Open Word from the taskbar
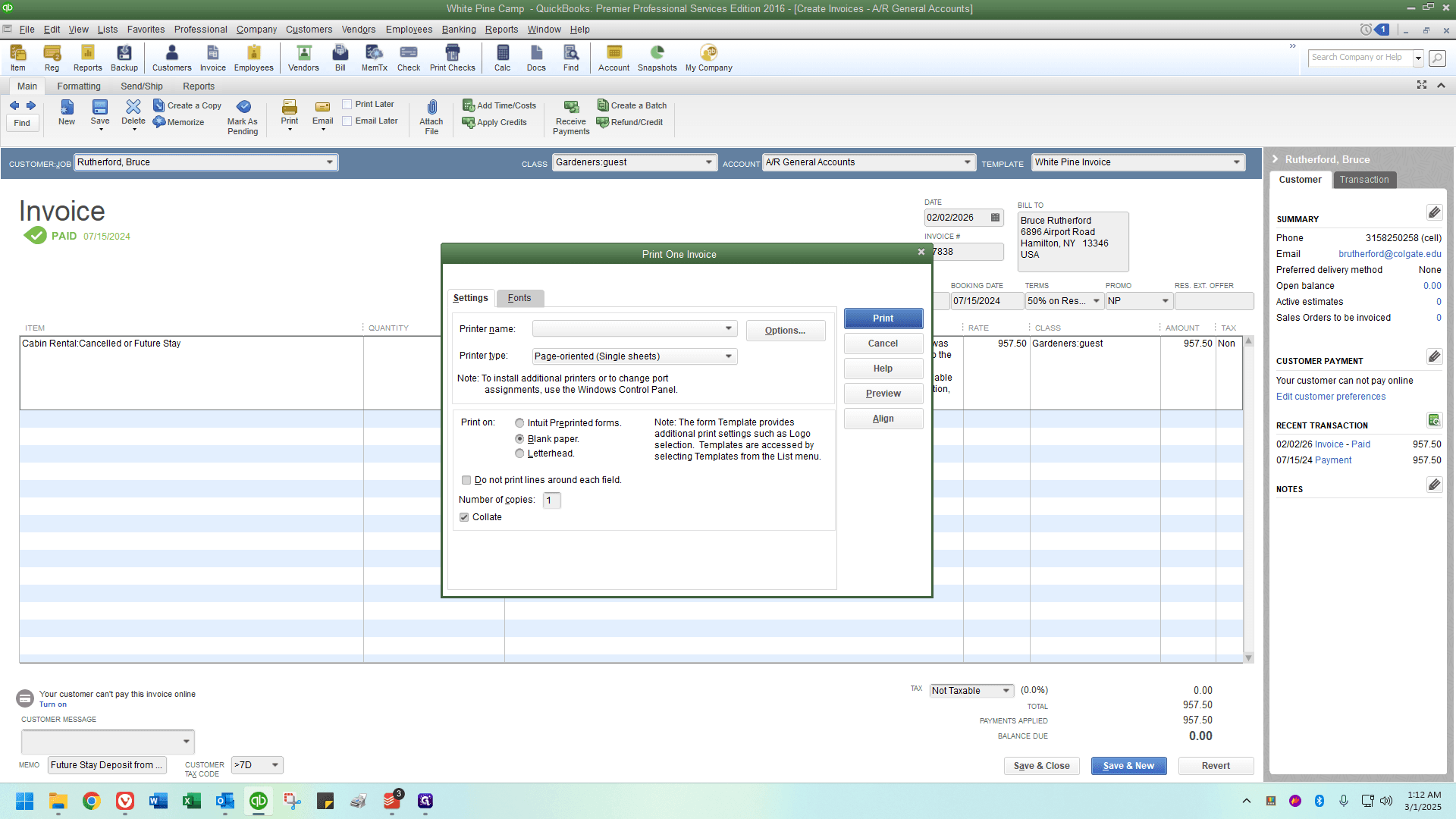This screenshot has height=819, width=1456. [x=158, y=801]
